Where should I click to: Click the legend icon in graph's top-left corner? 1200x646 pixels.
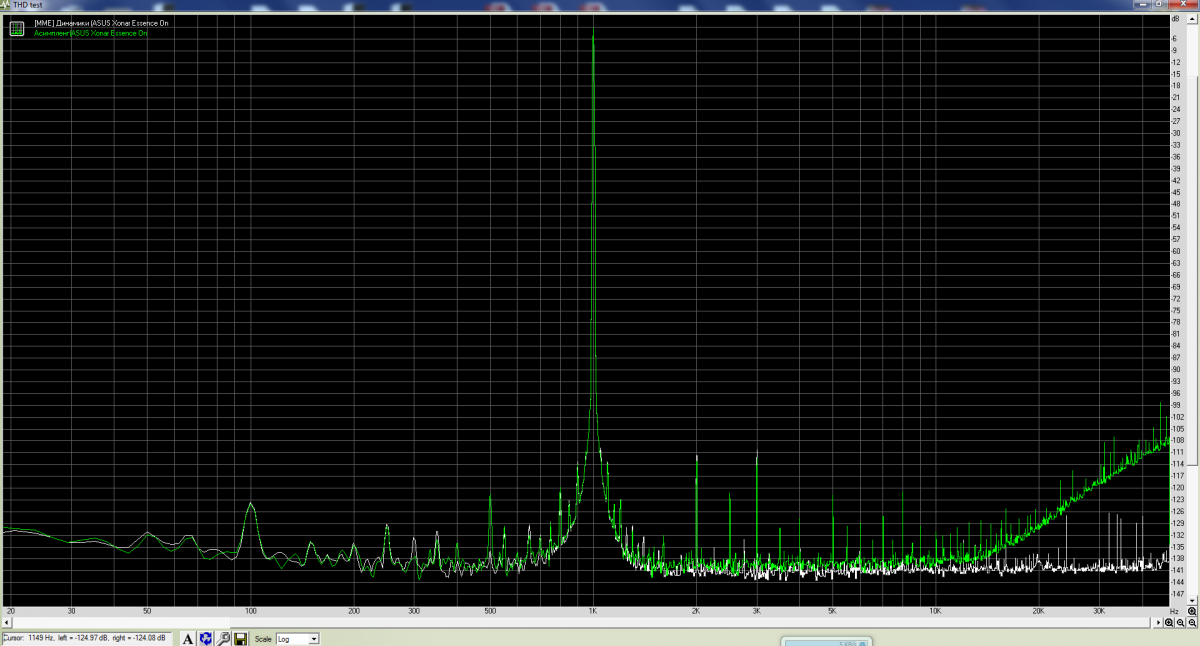click(x=16, y=28)
